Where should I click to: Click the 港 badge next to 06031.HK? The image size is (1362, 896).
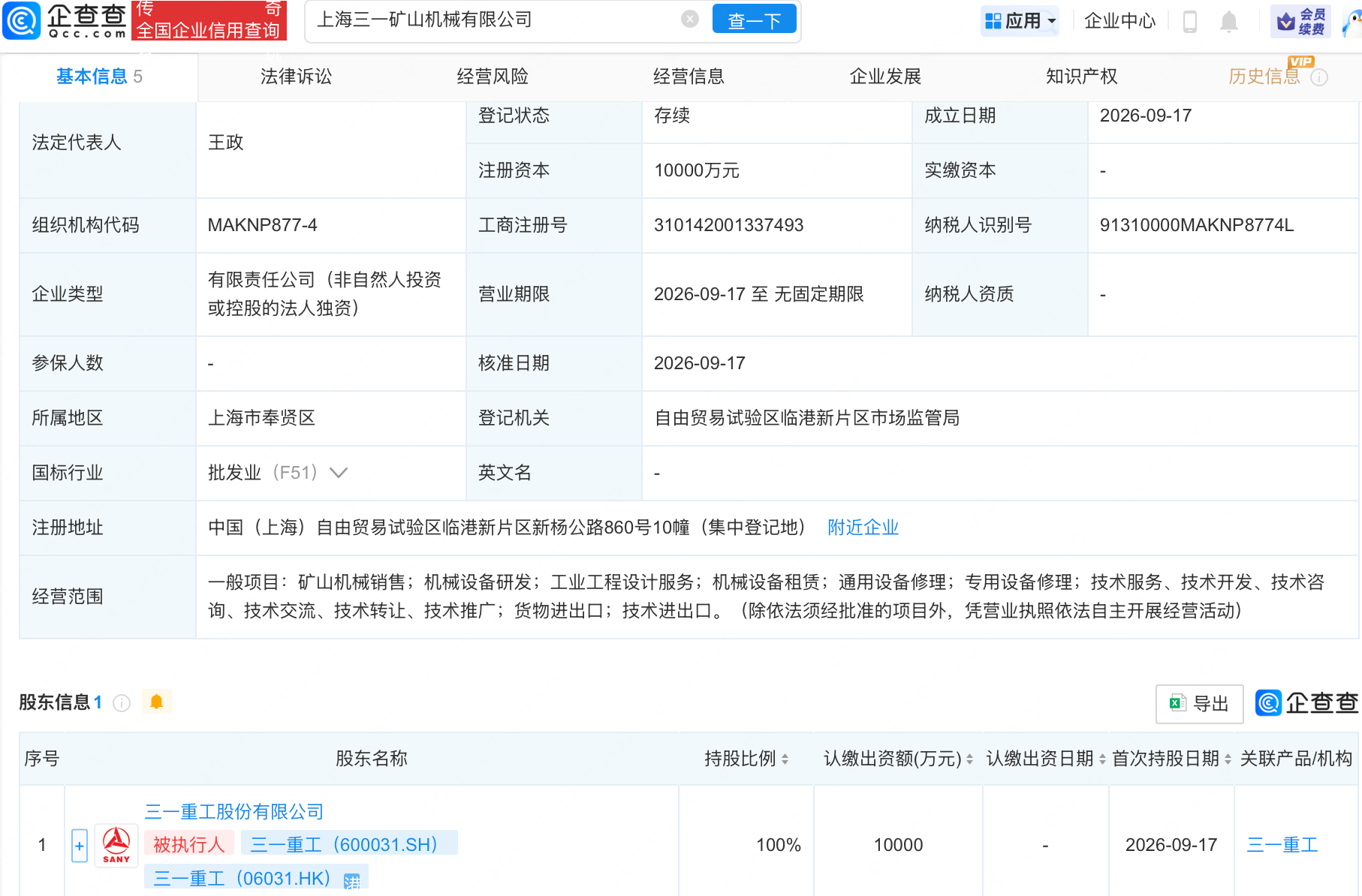pos(351,881)
